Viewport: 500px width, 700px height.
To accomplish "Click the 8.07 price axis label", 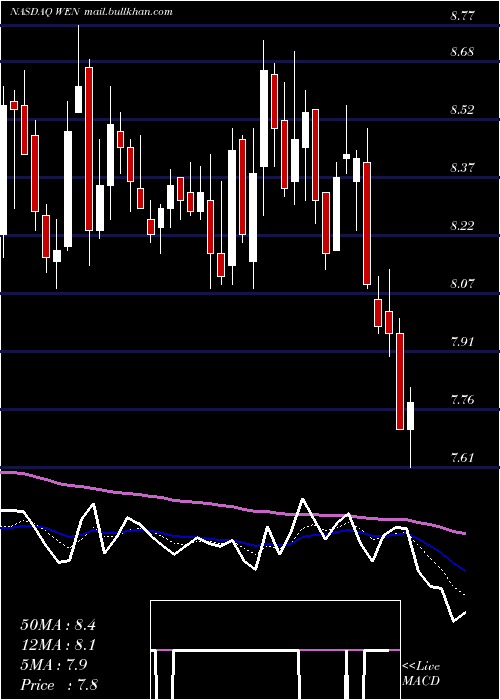I will [x=462, y=283].
